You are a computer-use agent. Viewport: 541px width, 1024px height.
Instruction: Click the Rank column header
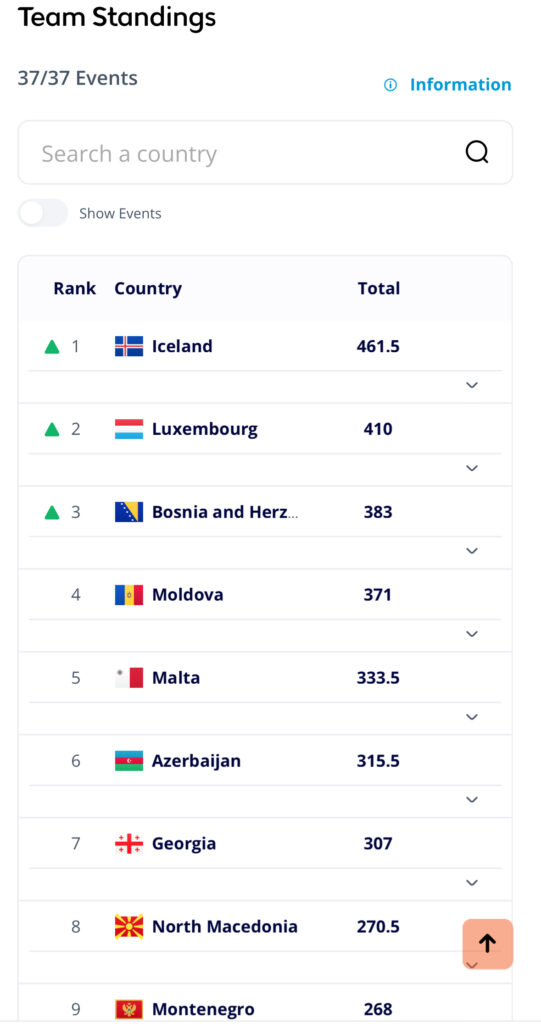click(74, 288)
